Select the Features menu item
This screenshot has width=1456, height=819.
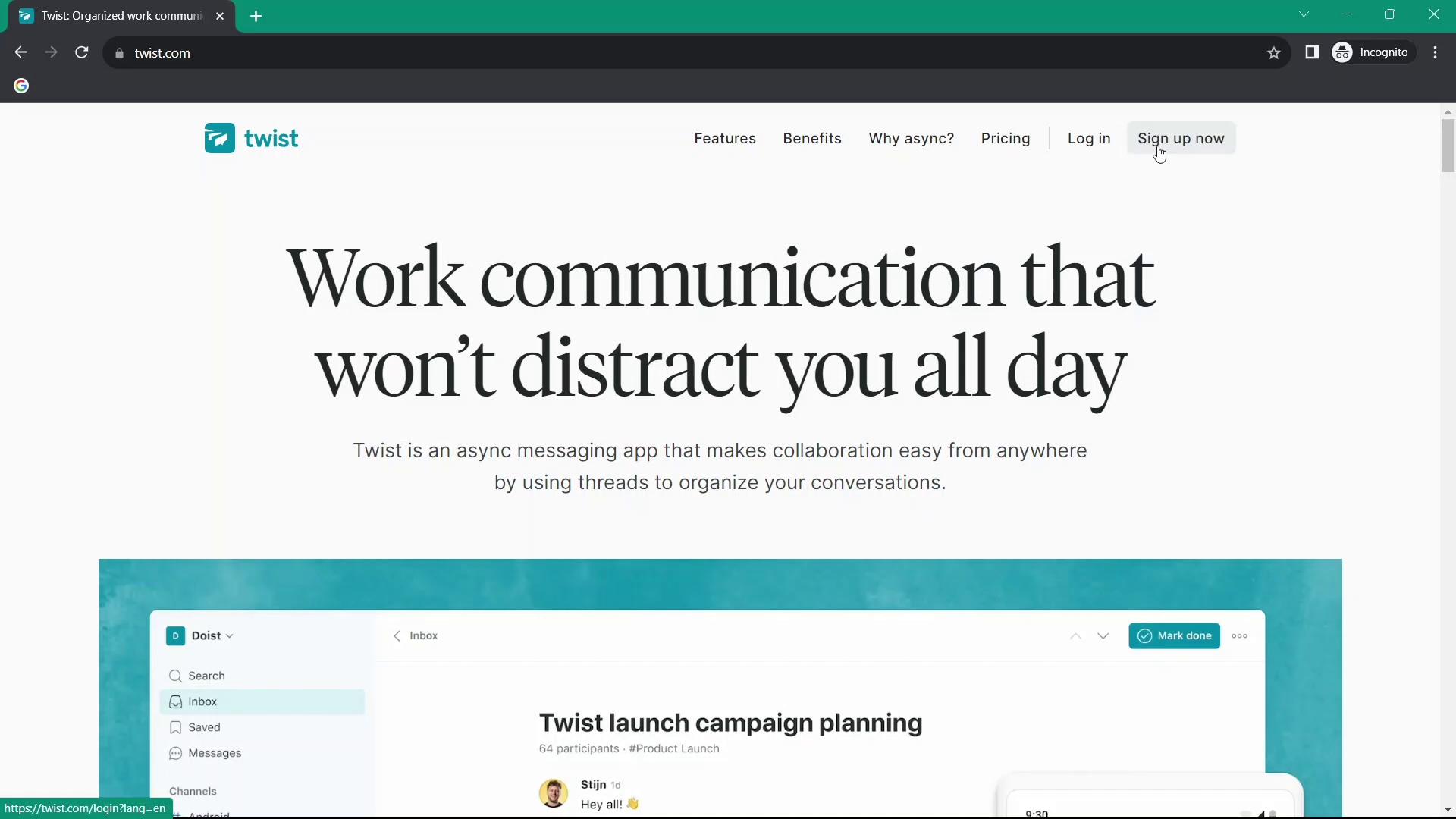(x=726, y=138)
